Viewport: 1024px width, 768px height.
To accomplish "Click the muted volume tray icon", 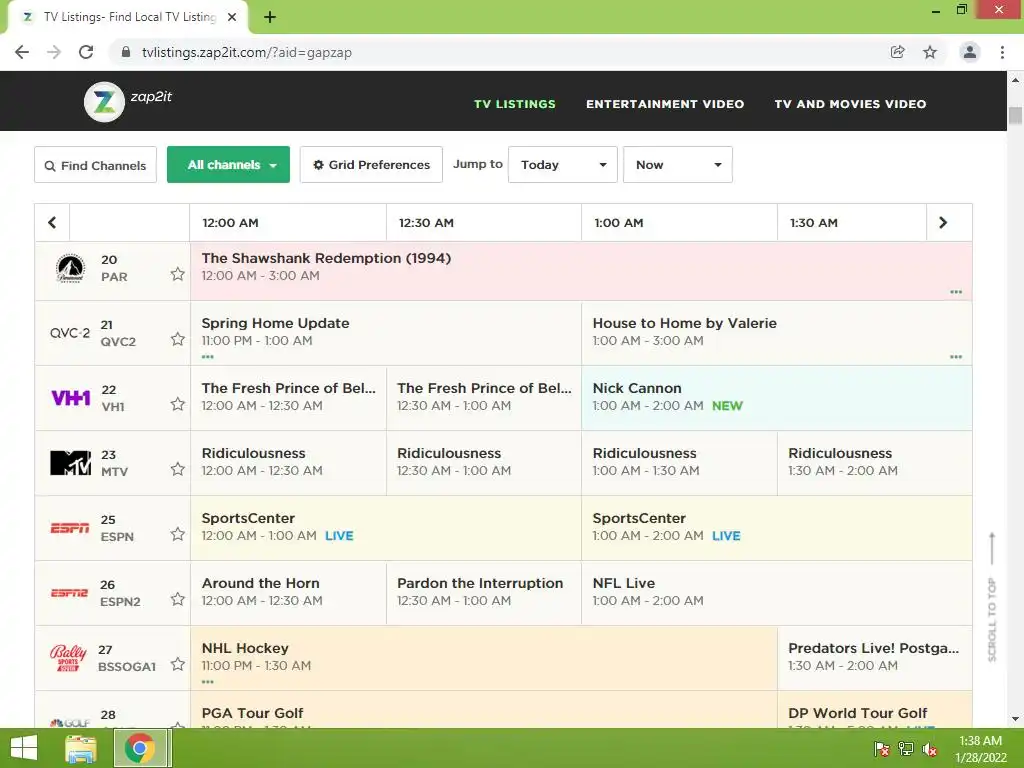I will click(930, 750).
